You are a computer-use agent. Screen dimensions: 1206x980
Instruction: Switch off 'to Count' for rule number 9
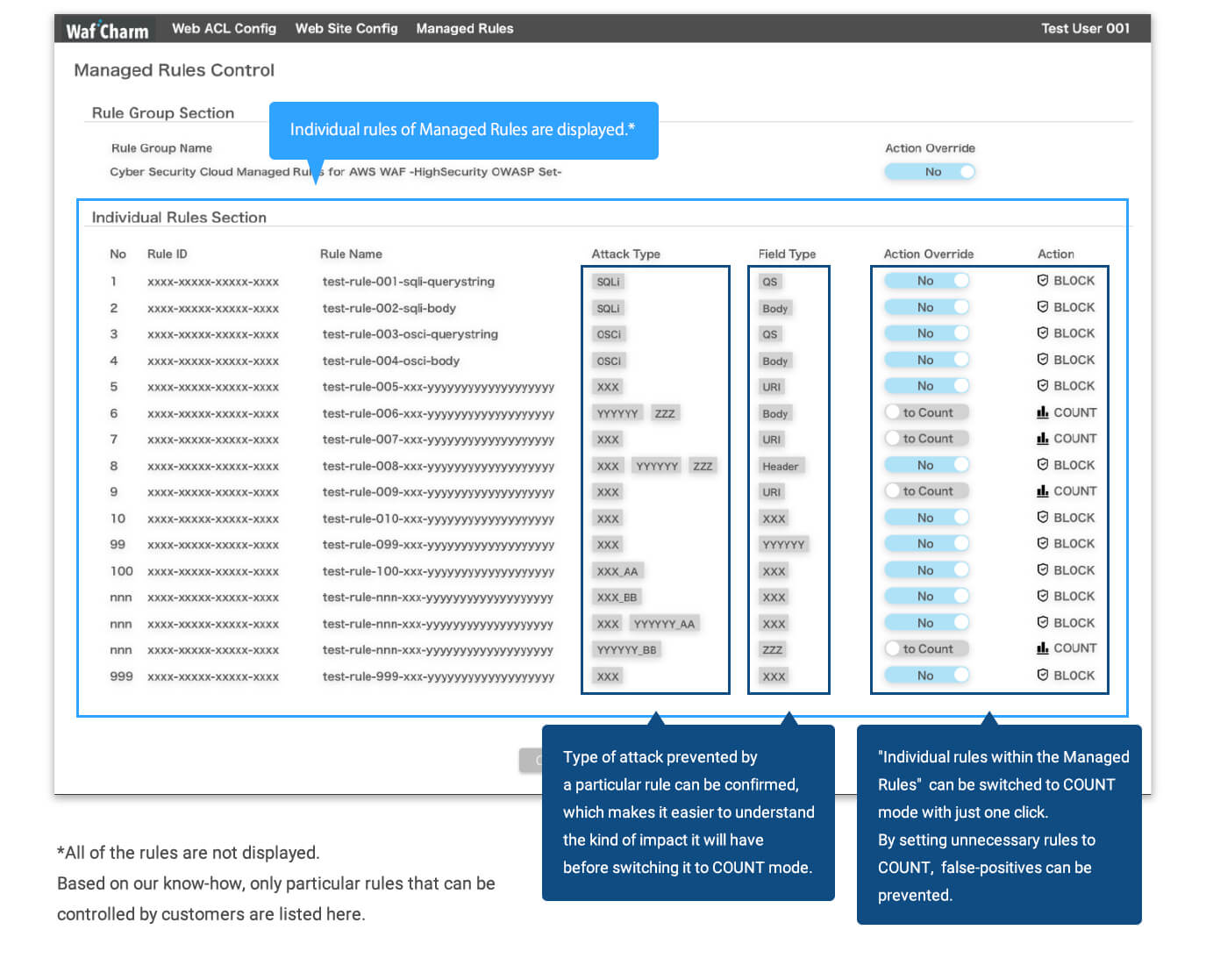(926, 491)
